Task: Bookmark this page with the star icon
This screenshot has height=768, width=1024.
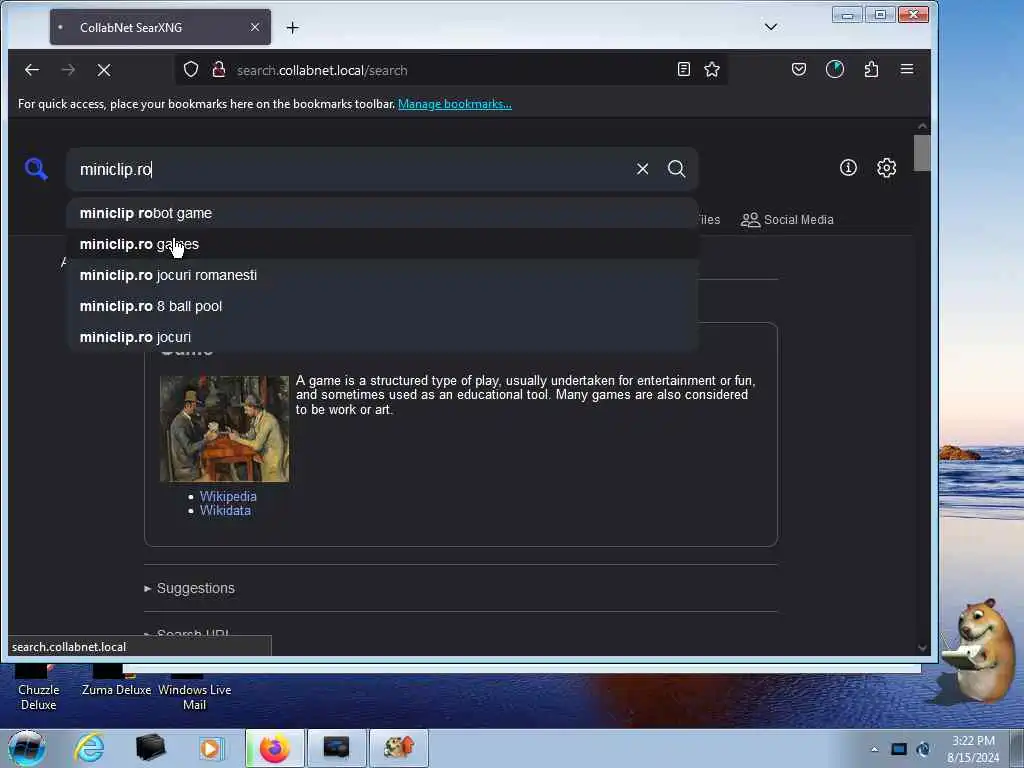Action: tap(712, 69)
